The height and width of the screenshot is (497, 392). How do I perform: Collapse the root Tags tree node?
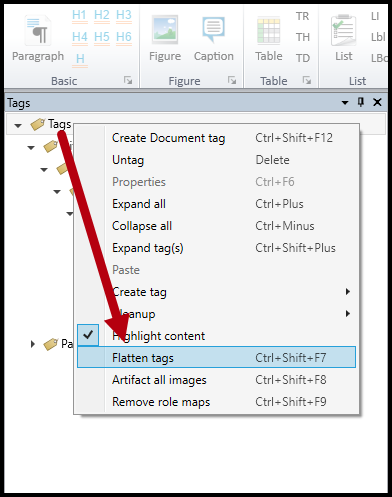[x=18, y=126]
